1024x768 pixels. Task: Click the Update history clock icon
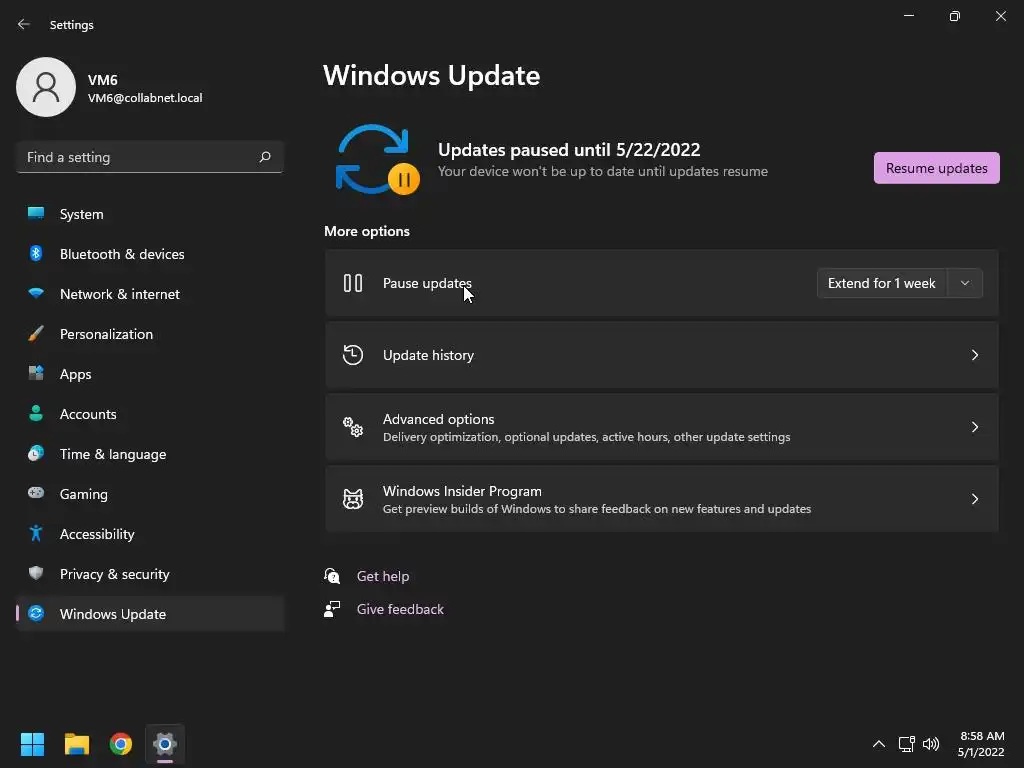point(353,355)
